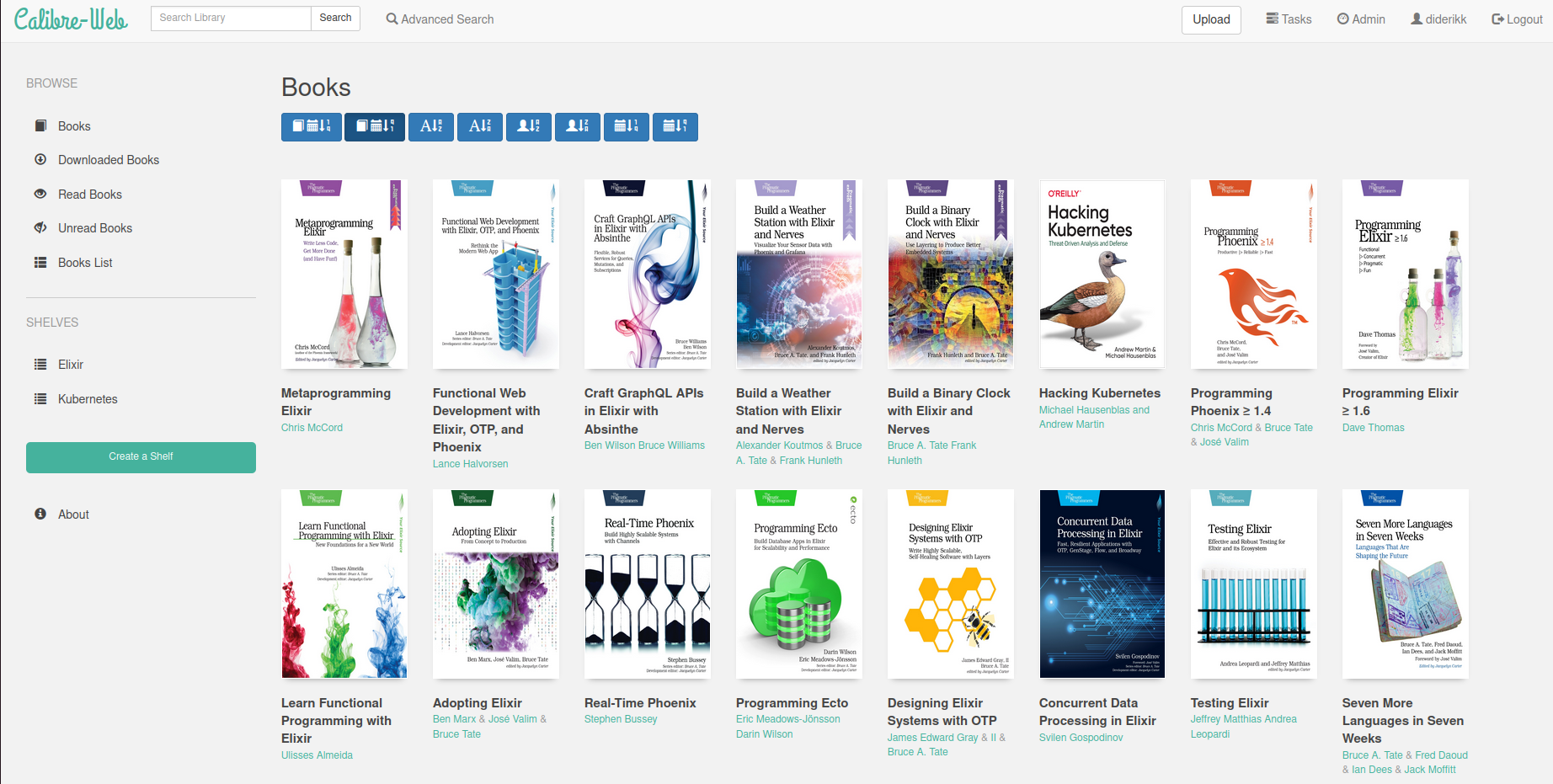The height and width of the screenshot is (784, 1553).
Task: Open the Real-Time Phoenix cover
Action: (648, 584)
